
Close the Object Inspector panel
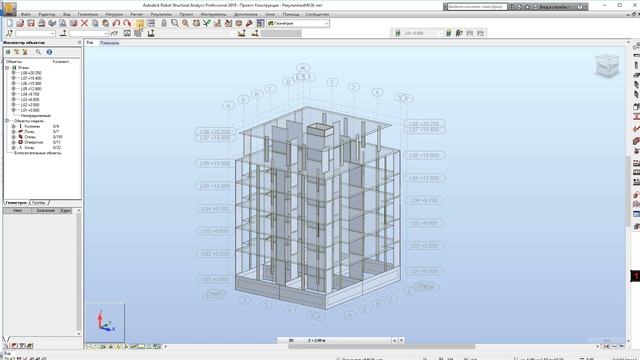(79, 42)
